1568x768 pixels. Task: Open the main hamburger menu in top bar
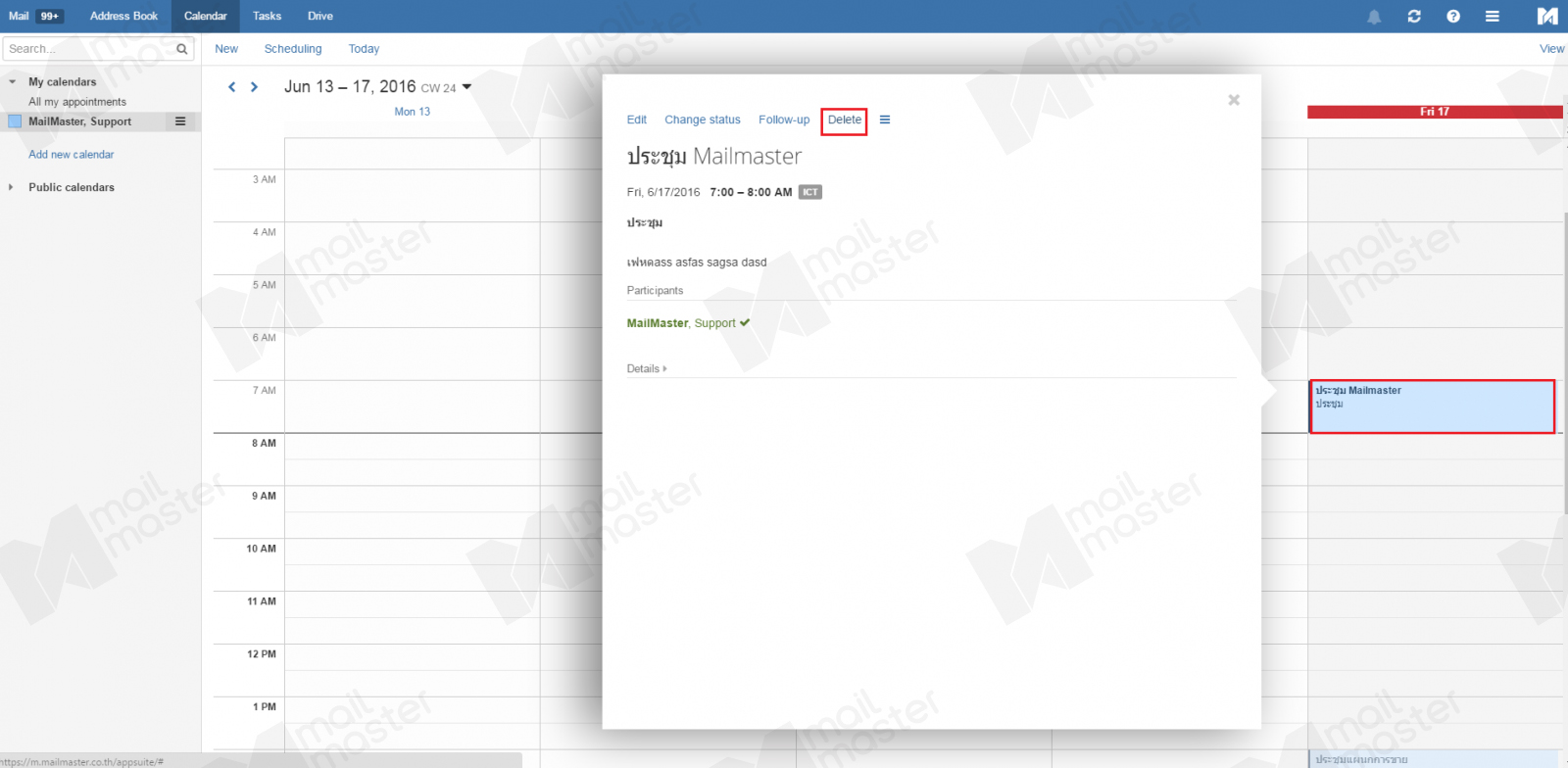(1493, 17)
